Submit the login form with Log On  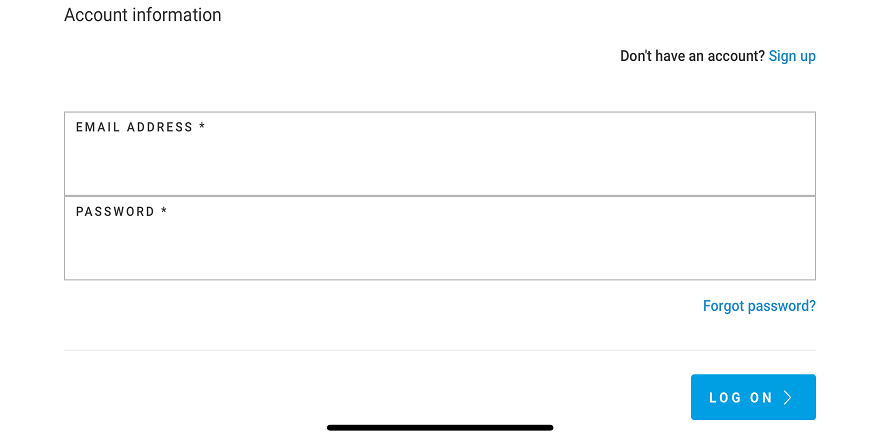coord(753,397)
